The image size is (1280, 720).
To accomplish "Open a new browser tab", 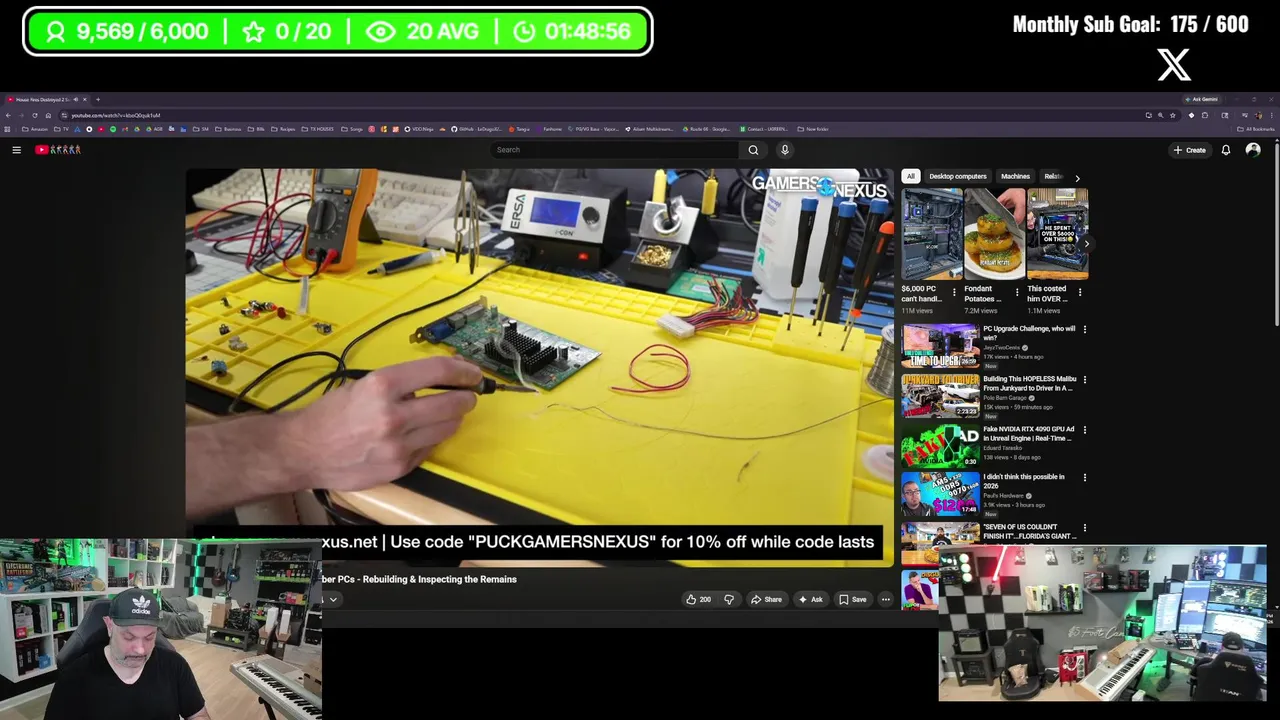I will tap(98, 99).
